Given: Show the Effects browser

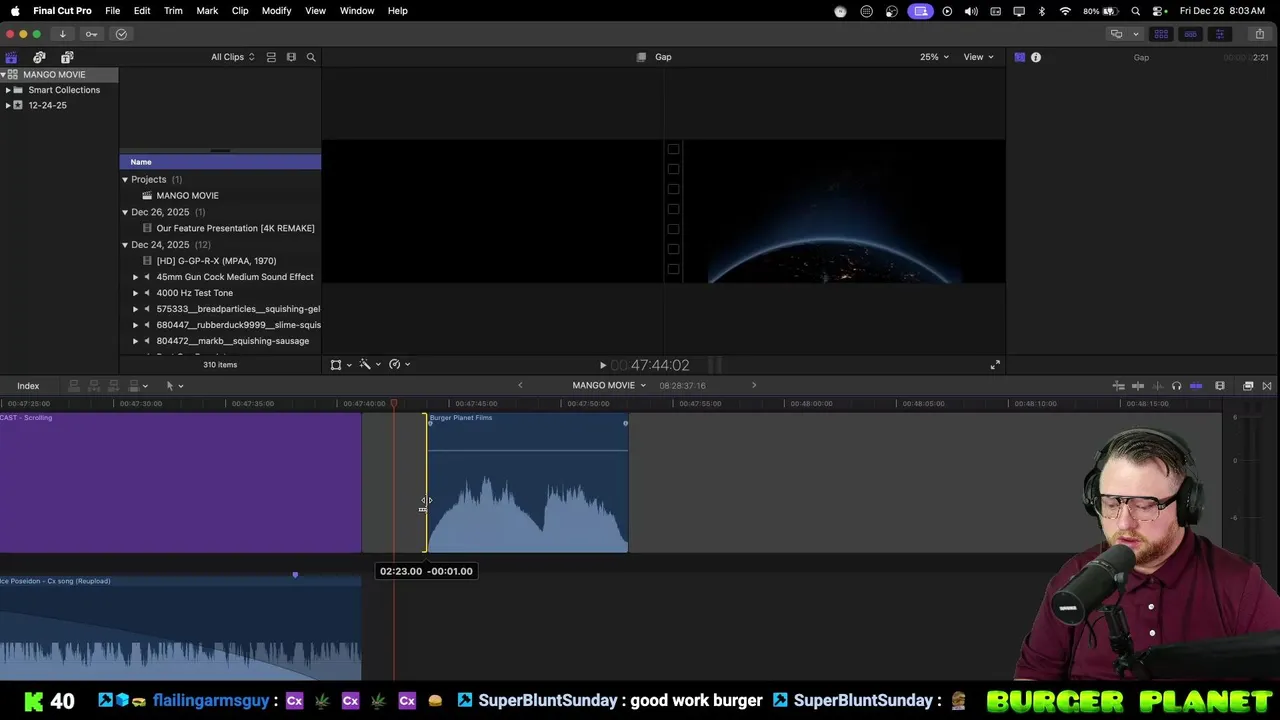Looking at the screenshot, I should coord(1248,386).
